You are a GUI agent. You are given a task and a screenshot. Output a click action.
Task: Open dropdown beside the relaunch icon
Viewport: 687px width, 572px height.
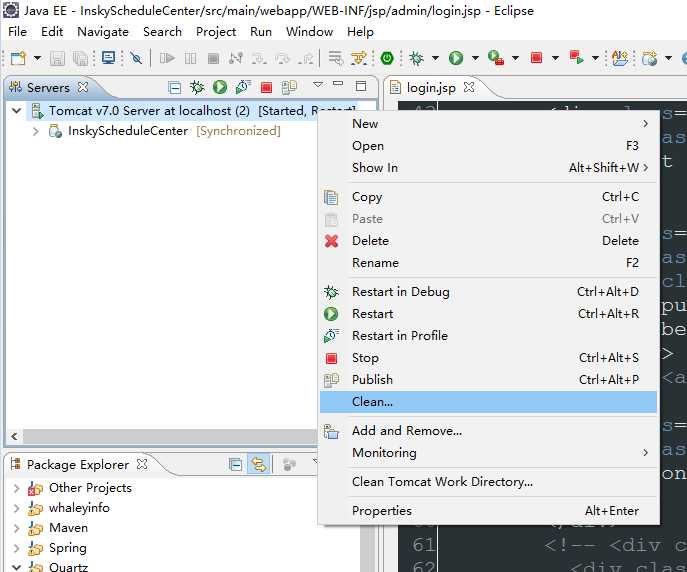[595, 58]
